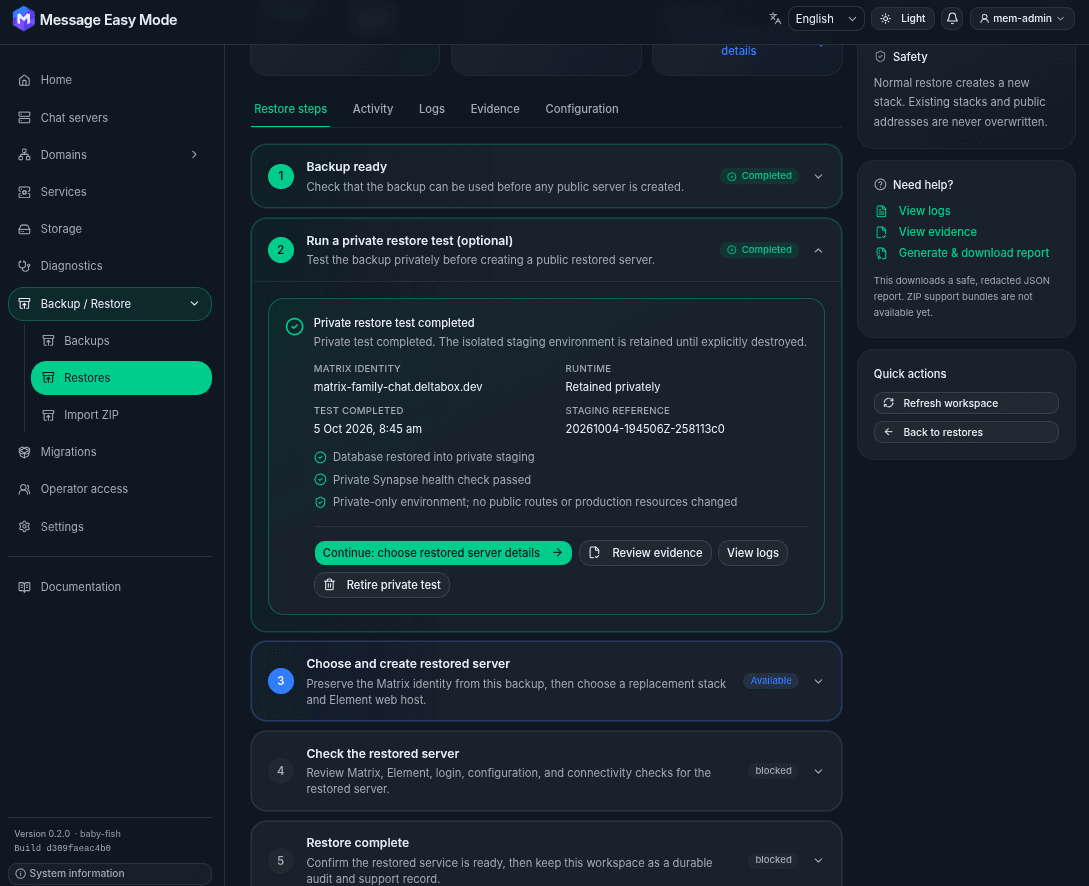The height and width of the screenshot is (886, 1089).
Task: Click the Settings gear icon
Action: tap(24, 526)
